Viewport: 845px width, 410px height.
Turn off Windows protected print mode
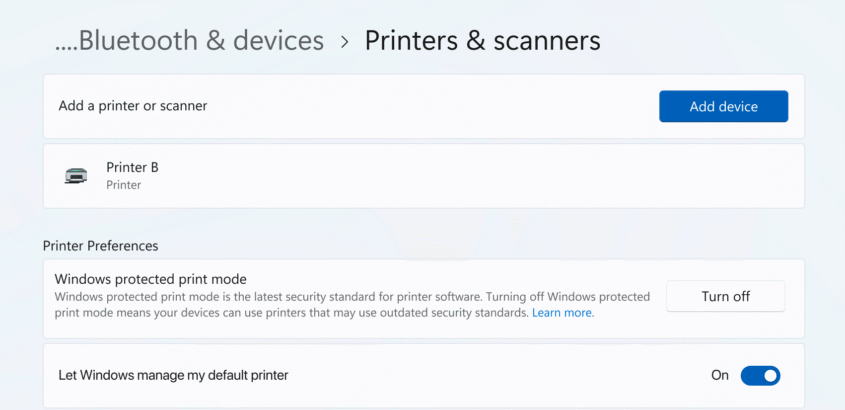pyautogui.click(x=725, y=296)
